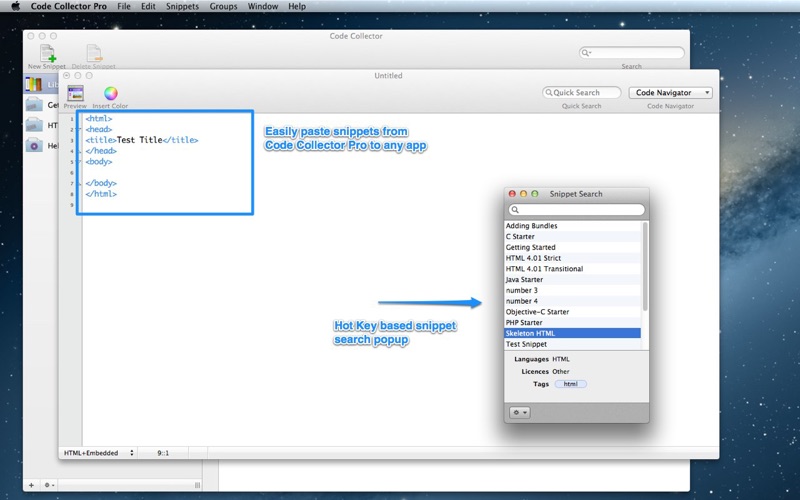This screenshot has width=800, height=500.
Task: Choose the PHP Starter snippet
Action: 573,322
